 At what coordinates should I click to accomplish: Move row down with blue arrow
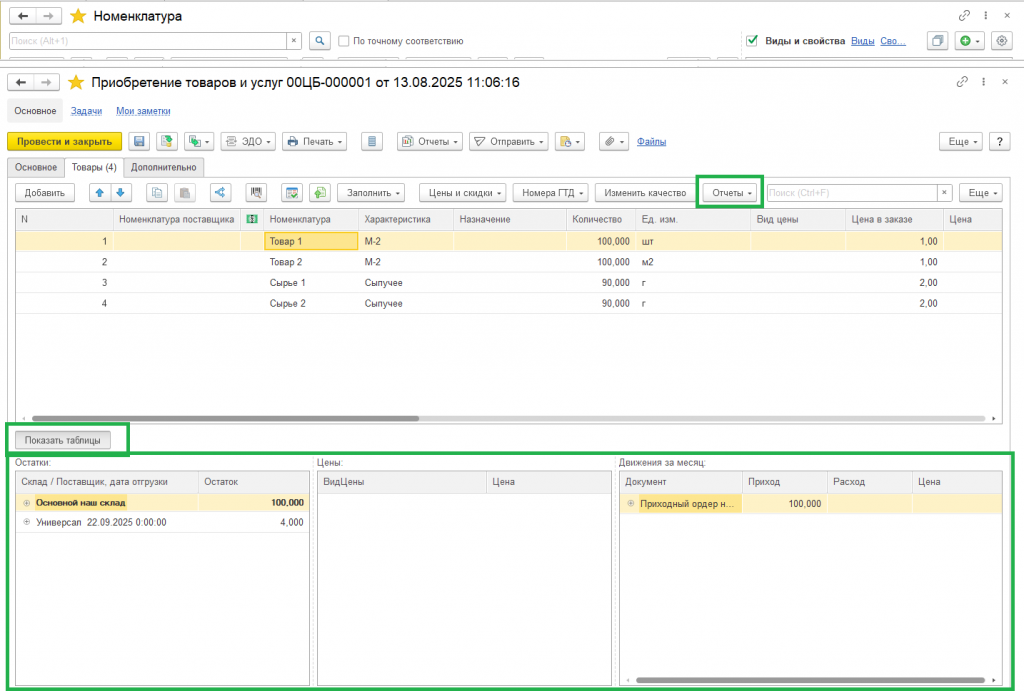(120, 193)
